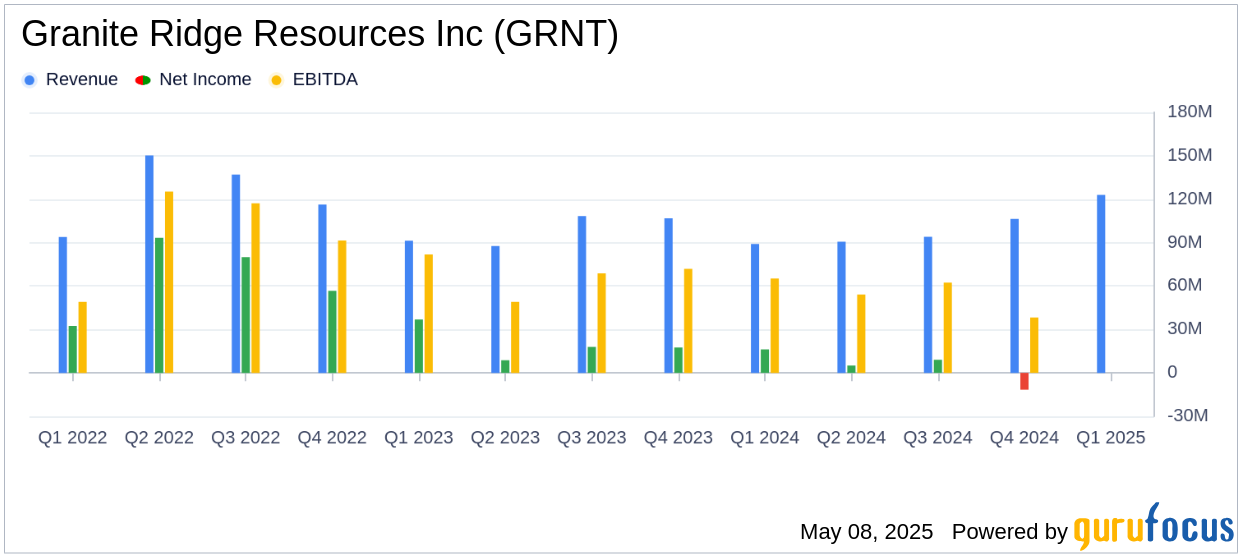Open the GuruFocus logo link
This screenshot has width=1242, height=557.
tap(1153, 526)
